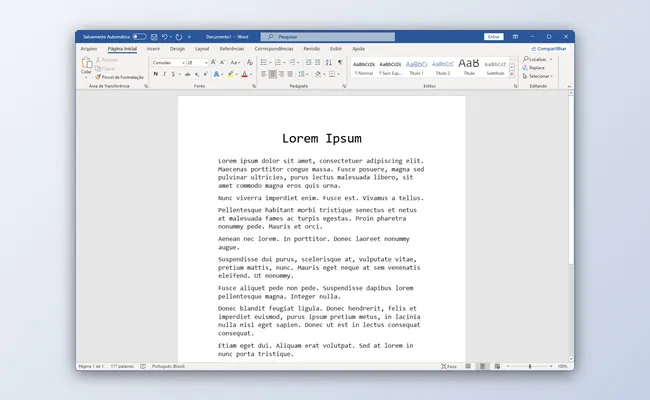Click the bullets list icon
This screenshot has width=650, height=400.
264,63
